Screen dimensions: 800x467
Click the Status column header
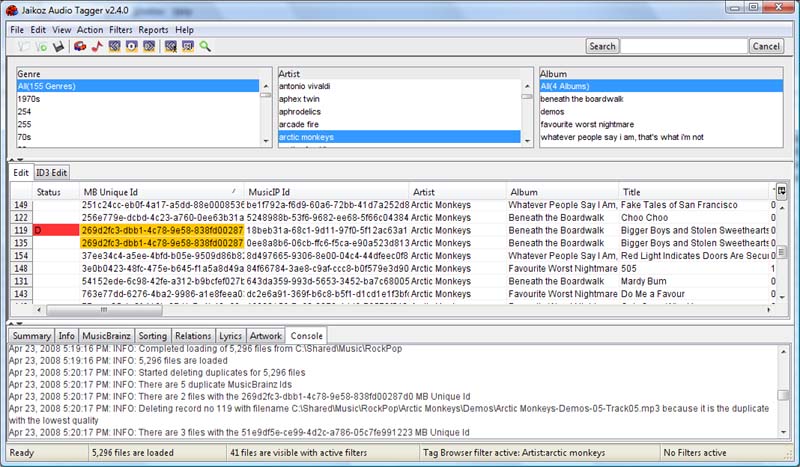[56, 192]
